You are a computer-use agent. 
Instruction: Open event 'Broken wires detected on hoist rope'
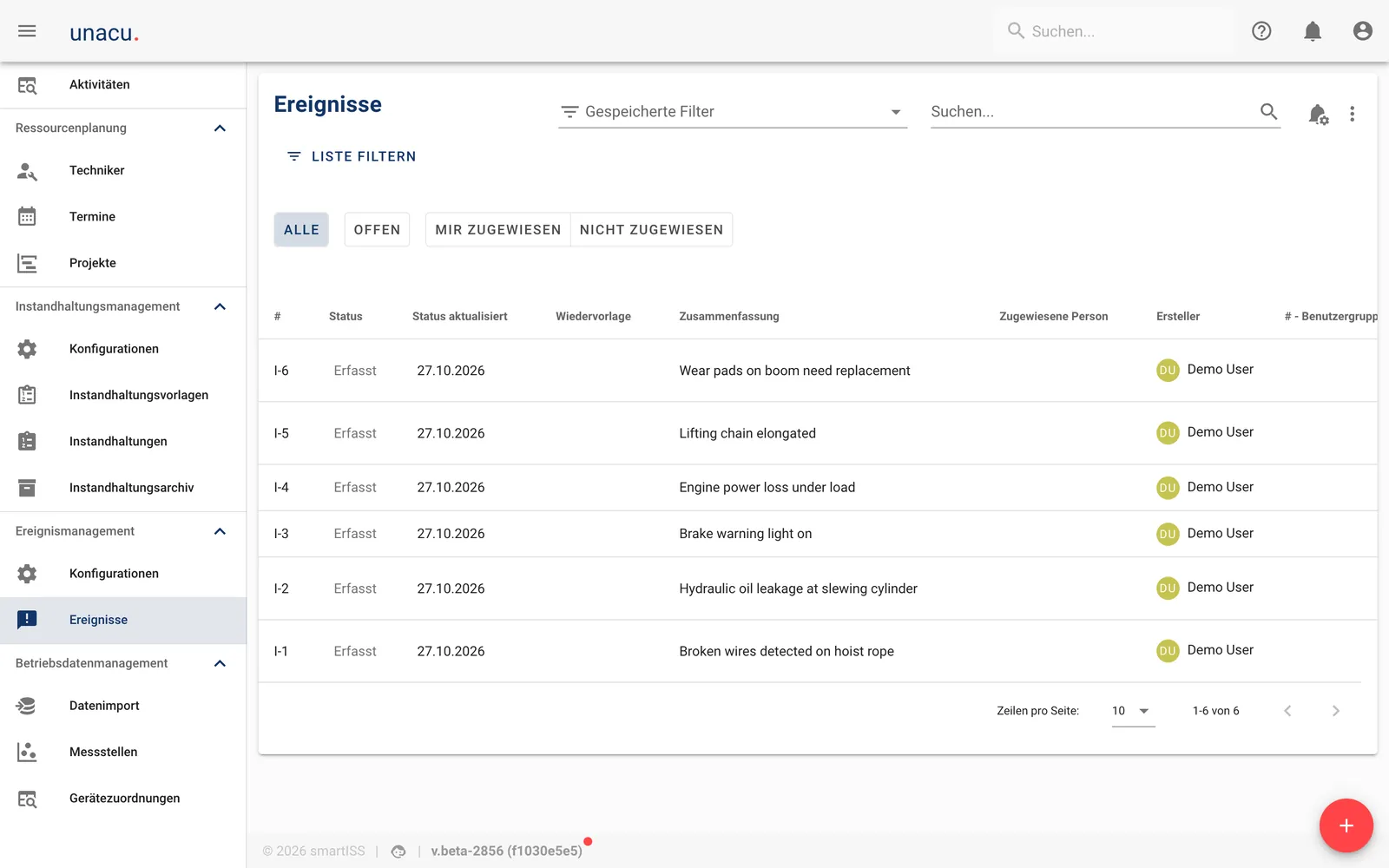(817, 651)
